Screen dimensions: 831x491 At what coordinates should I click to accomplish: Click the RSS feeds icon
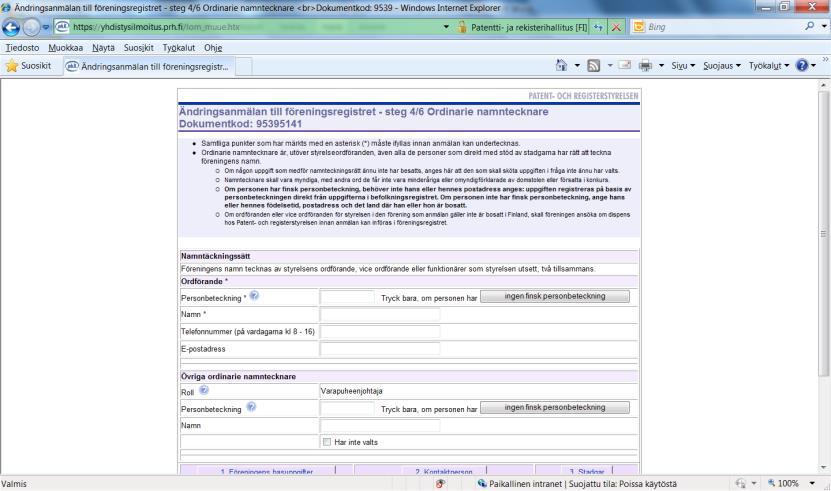594,66
